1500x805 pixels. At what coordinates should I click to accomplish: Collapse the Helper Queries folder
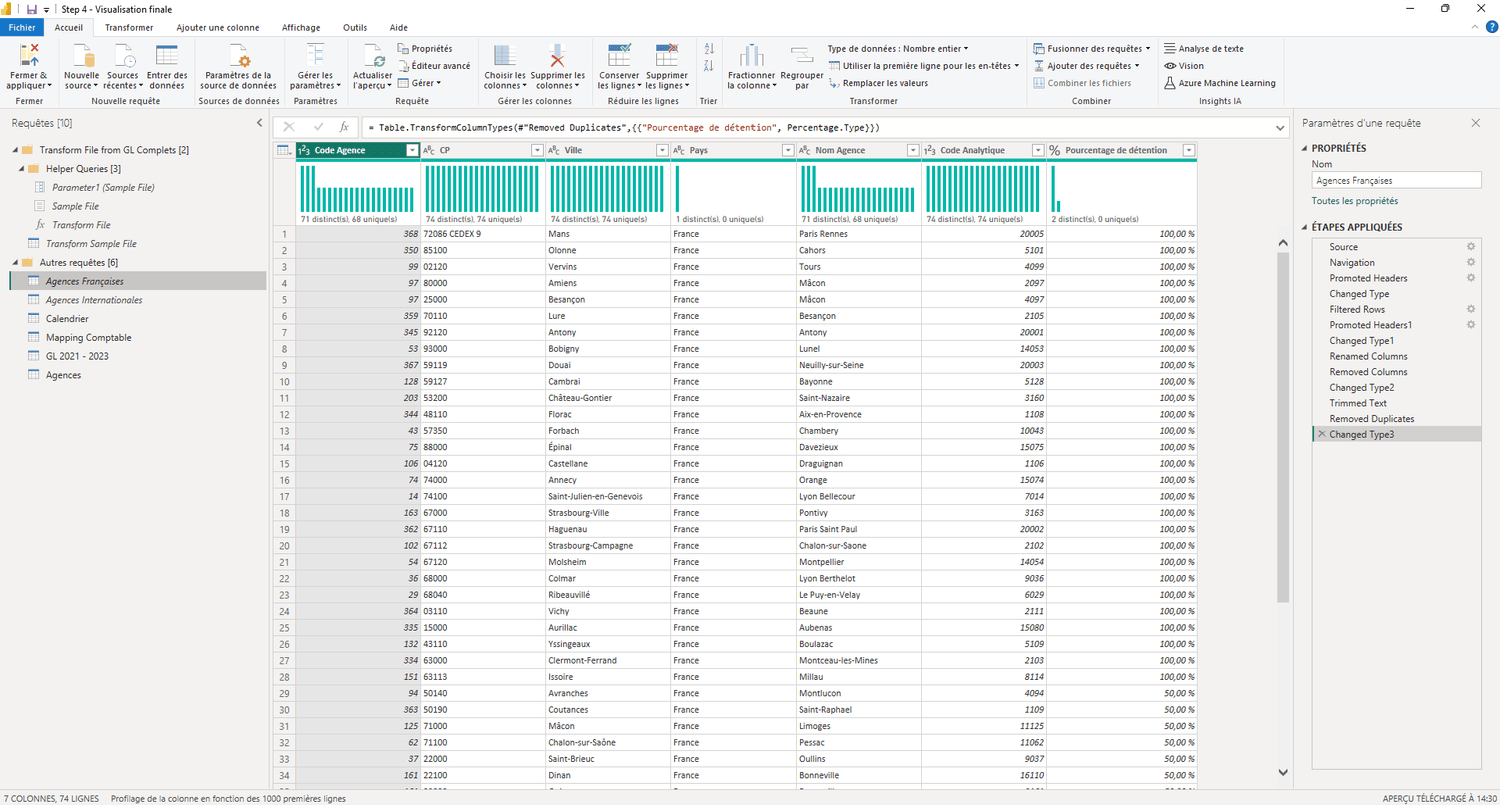pos(21,169)
